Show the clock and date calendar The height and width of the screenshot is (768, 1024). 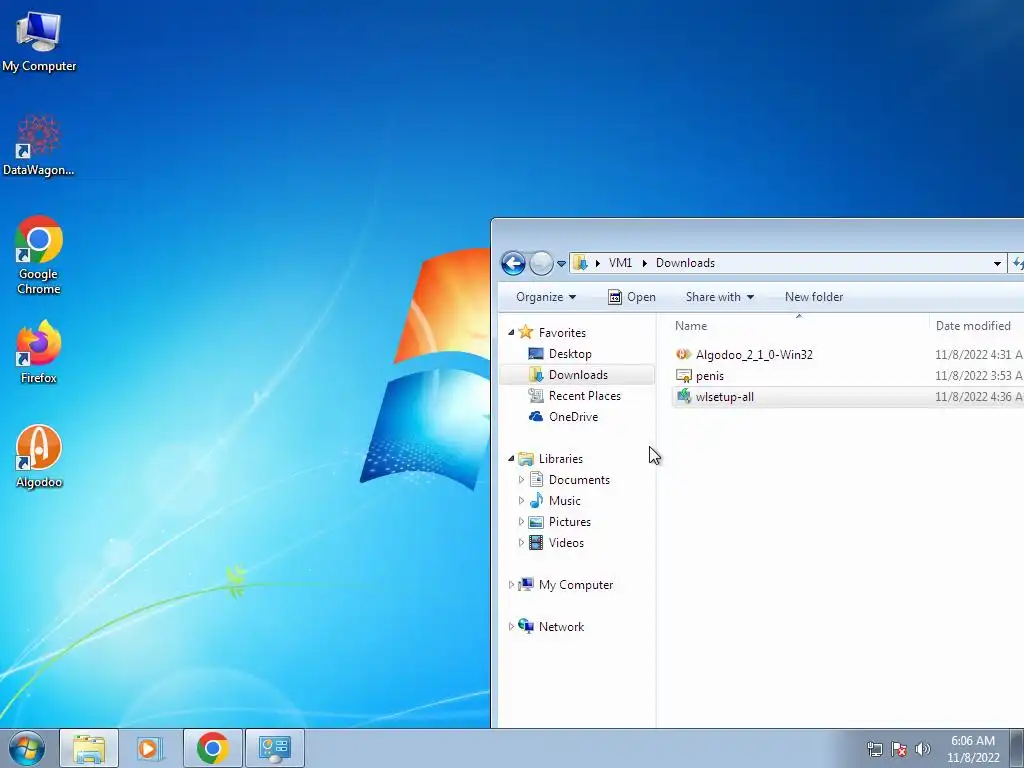coord(973,749)
